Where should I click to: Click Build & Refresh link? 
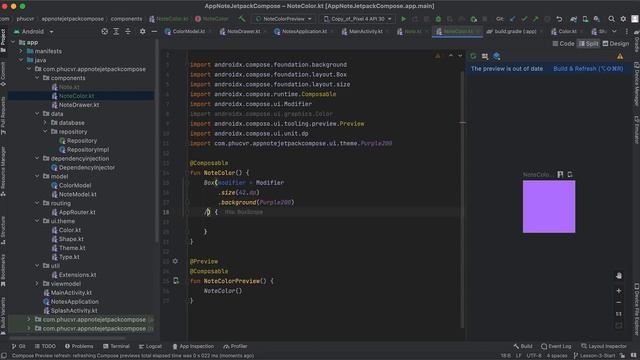588,69
